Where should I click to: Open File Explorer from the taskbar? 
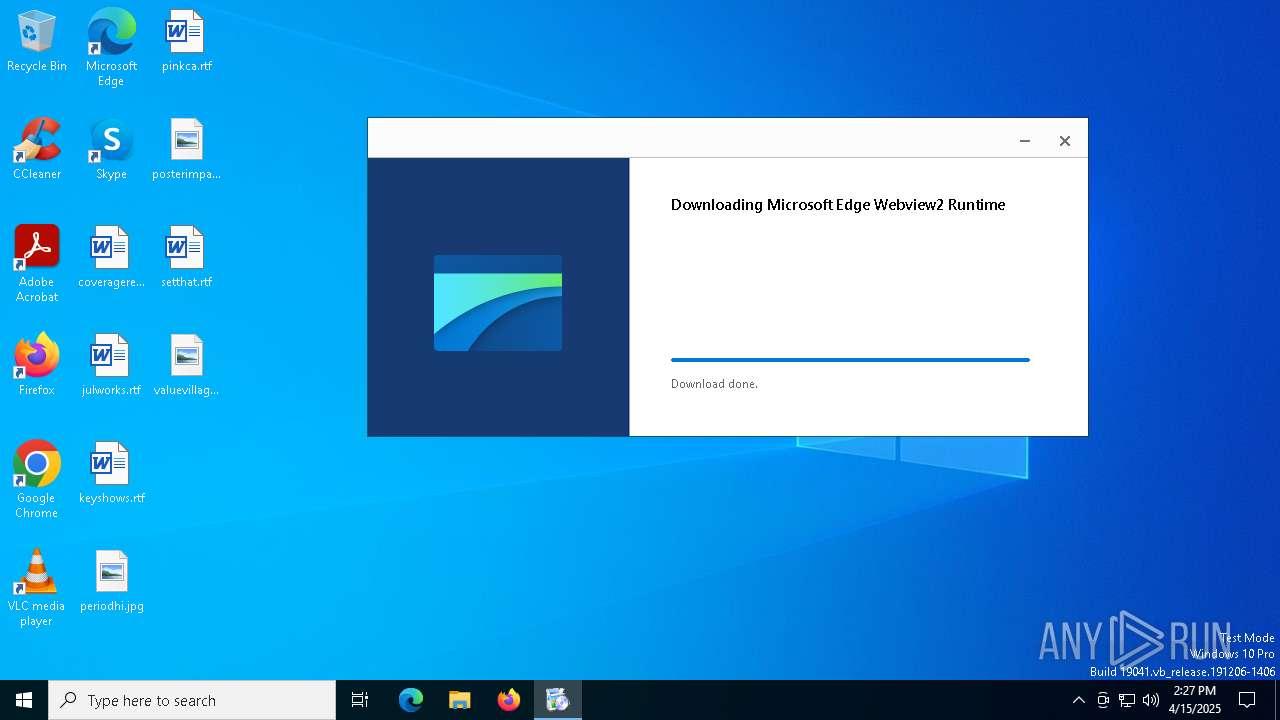coord(460,700)
